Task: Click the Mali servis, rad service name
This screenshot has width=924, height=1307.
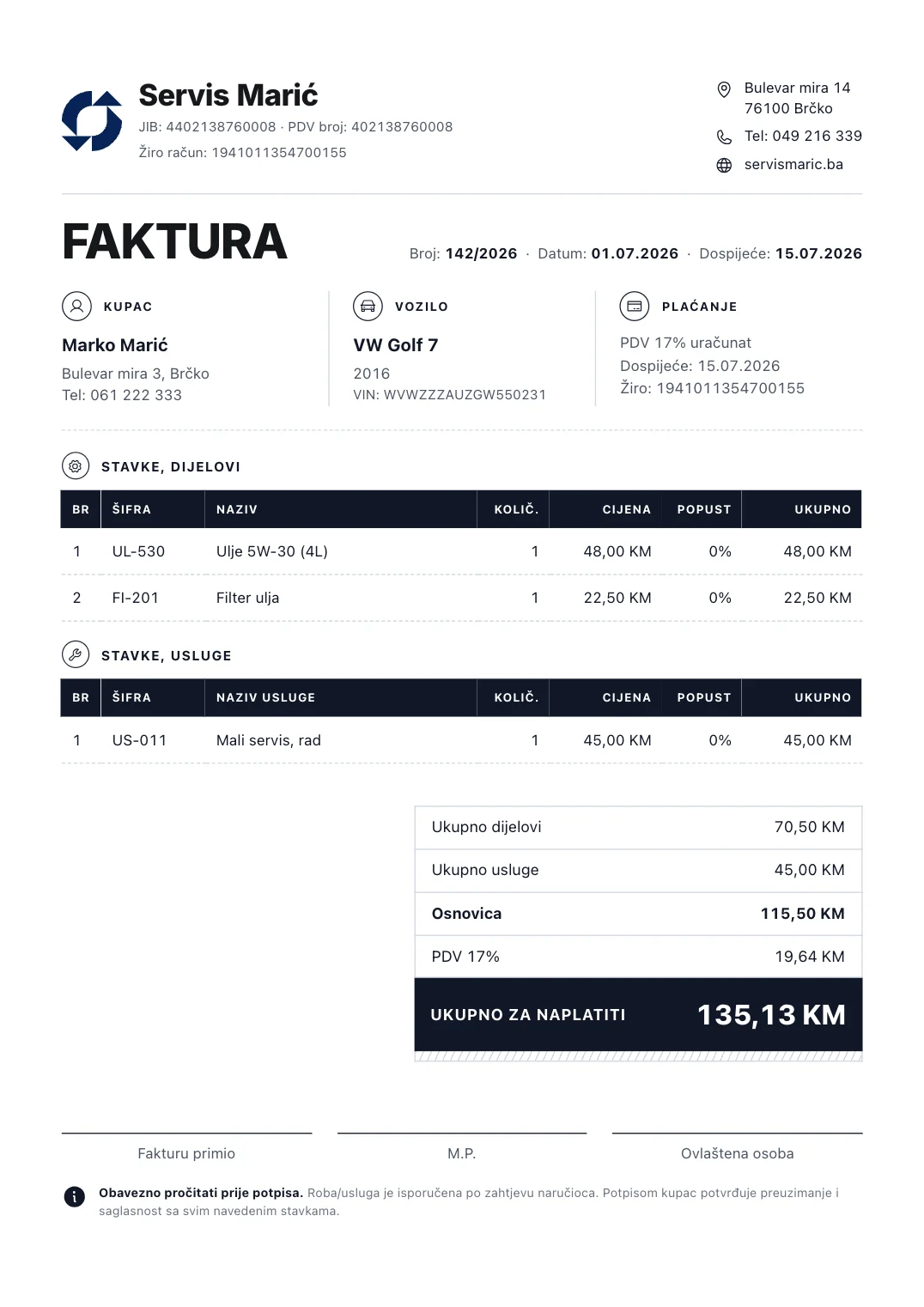Action: pos(269,740)
